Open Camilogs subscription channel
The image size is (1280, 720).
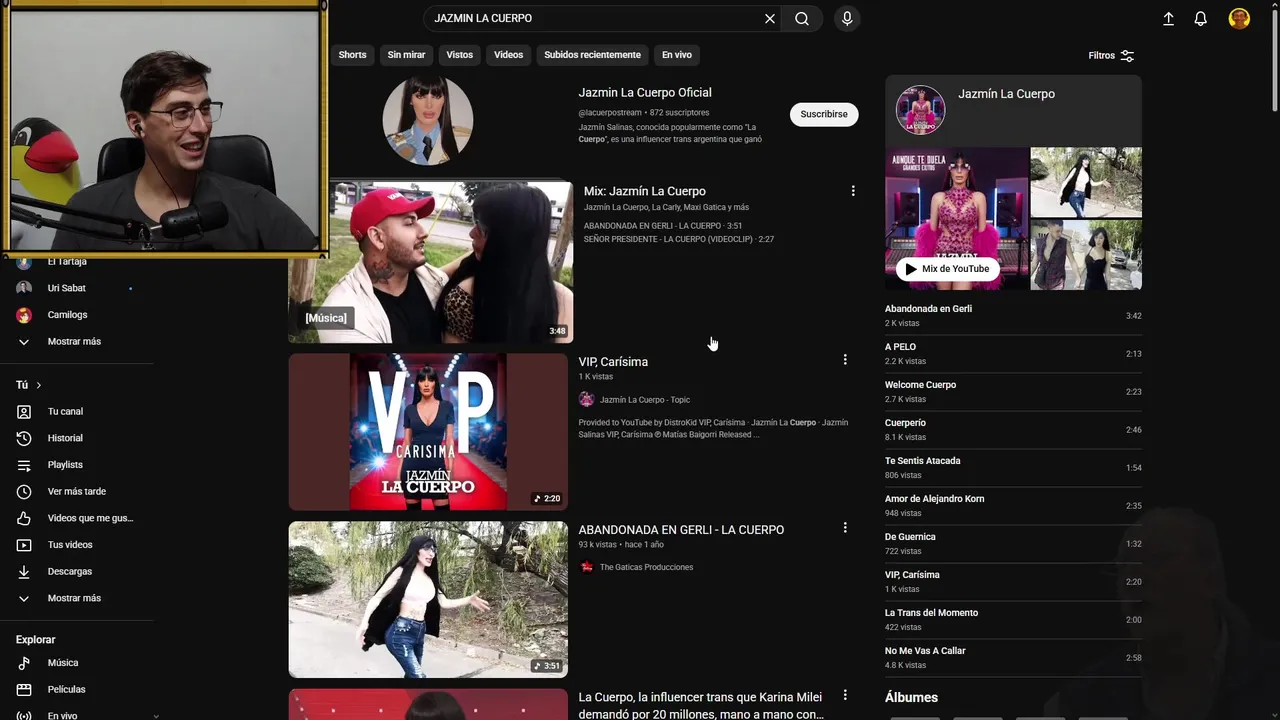77,315
